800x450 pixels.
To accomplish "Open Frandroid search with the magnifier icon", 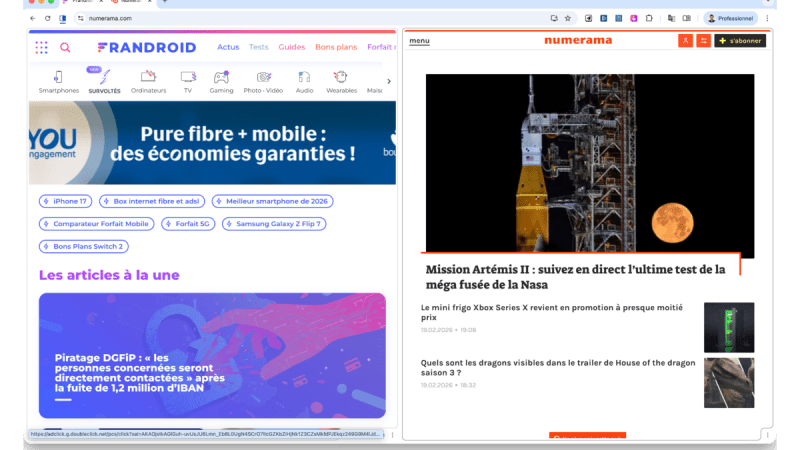I will click(x=65, y=47).
